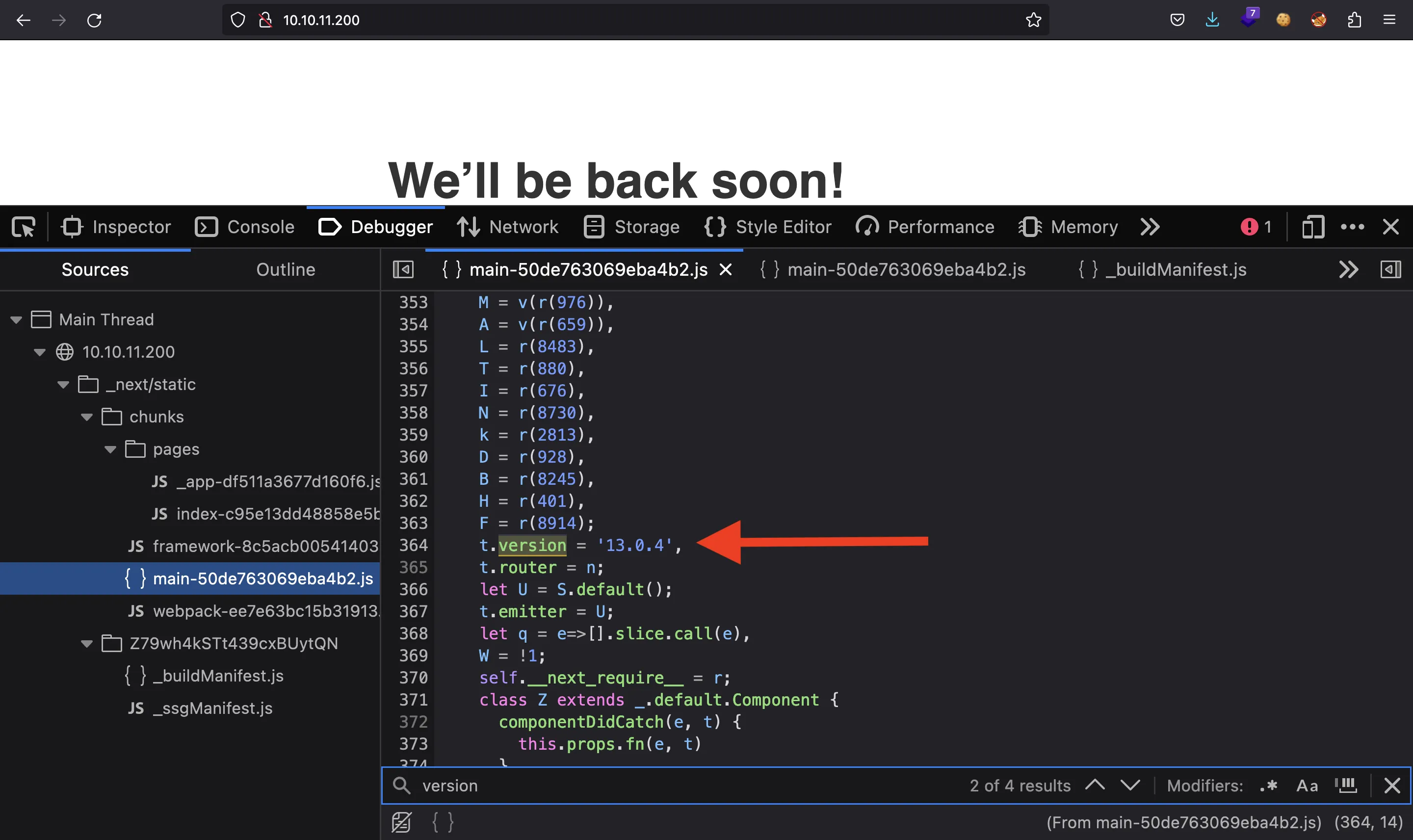Viewport: 1413px width, 840px height.
Task: Toggle whole word search modifier
Action: tap(1345, 786)
